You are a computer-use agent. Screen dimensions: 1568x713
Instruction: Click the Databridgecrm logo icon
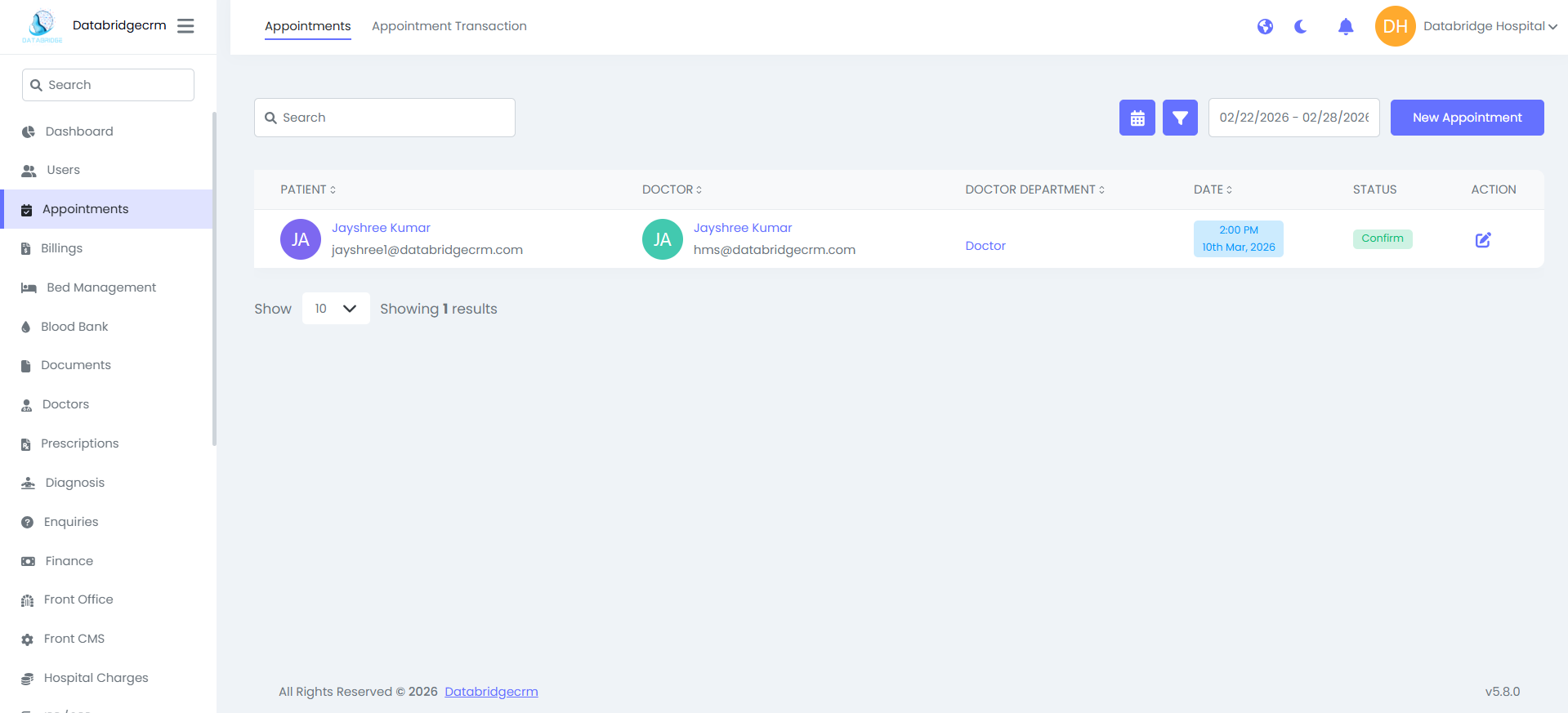pyautogui.click(x=42, y=25)
